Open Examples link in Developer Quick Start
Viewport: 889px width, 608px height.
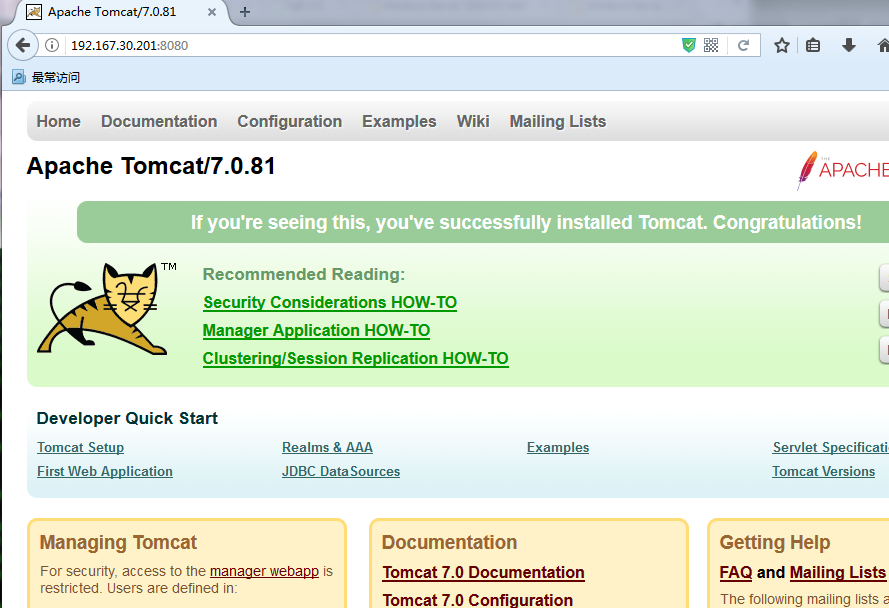click(x=558, y=447)
